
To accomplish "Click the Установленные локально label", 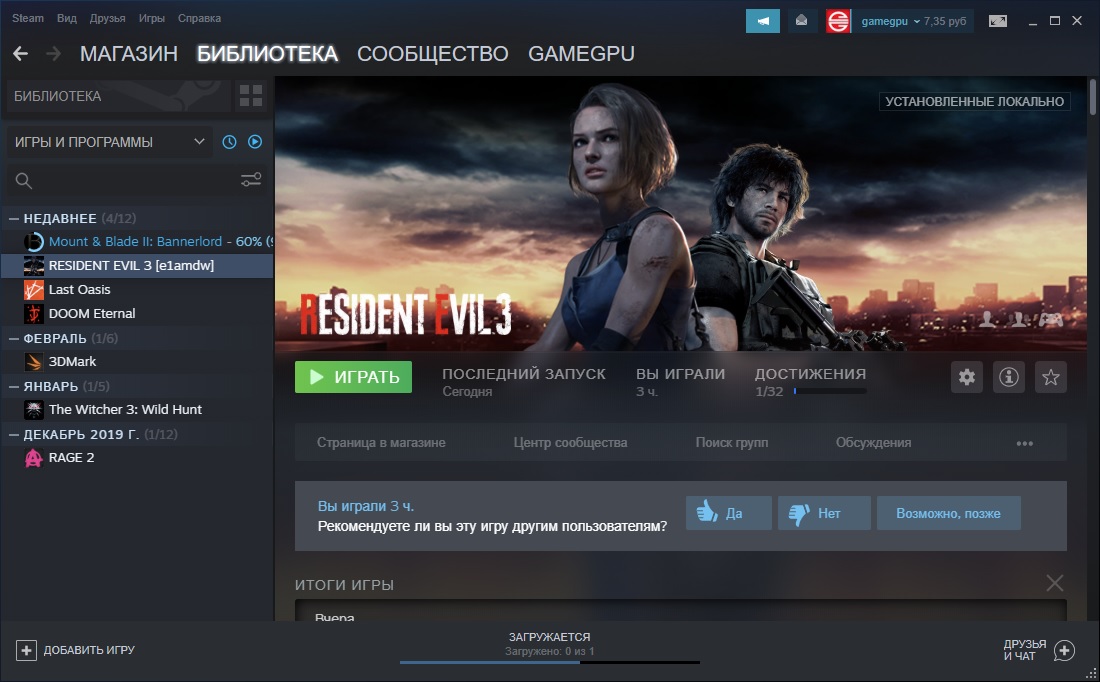I will 974,102.
